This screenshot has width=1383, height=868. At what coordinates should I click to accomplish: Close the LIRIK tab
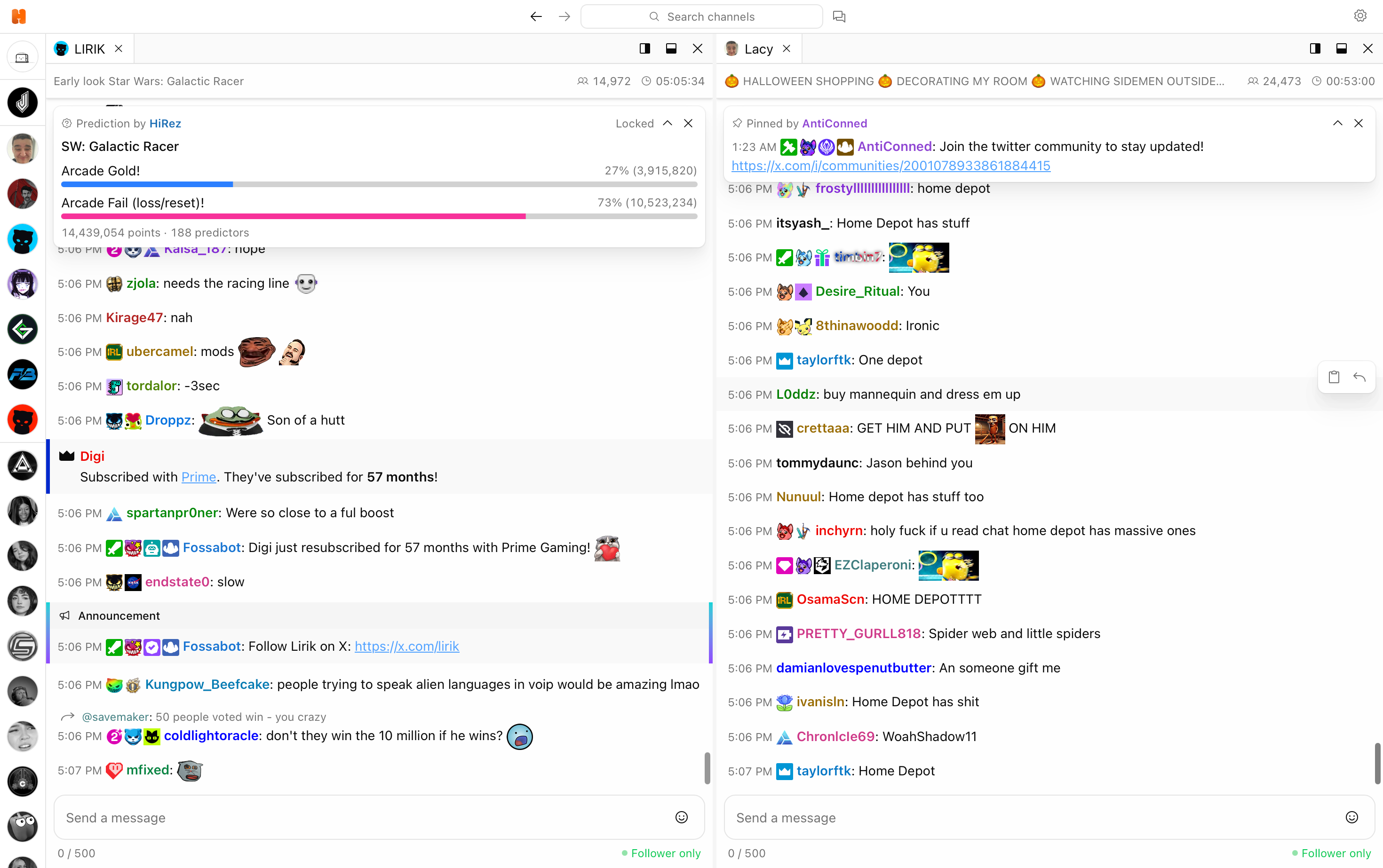[x=119, y=49]
